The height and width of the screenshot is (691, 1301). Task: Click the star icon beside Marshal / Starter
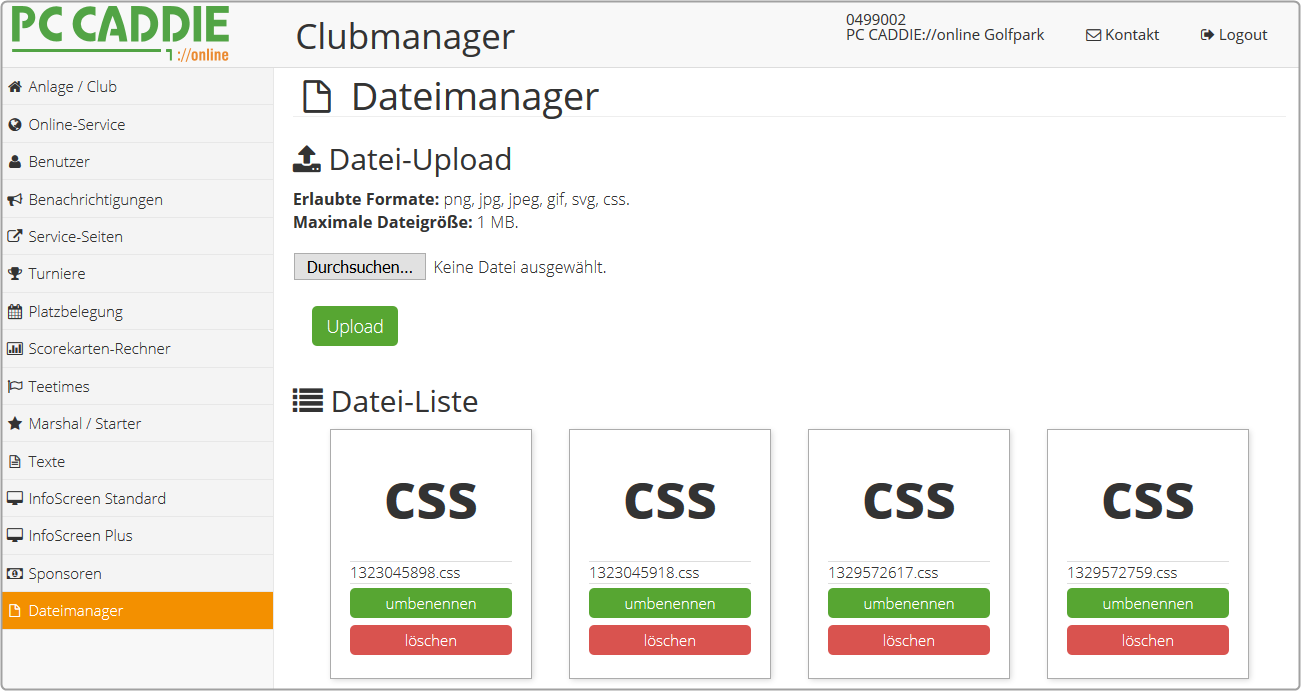pos(15,424)
